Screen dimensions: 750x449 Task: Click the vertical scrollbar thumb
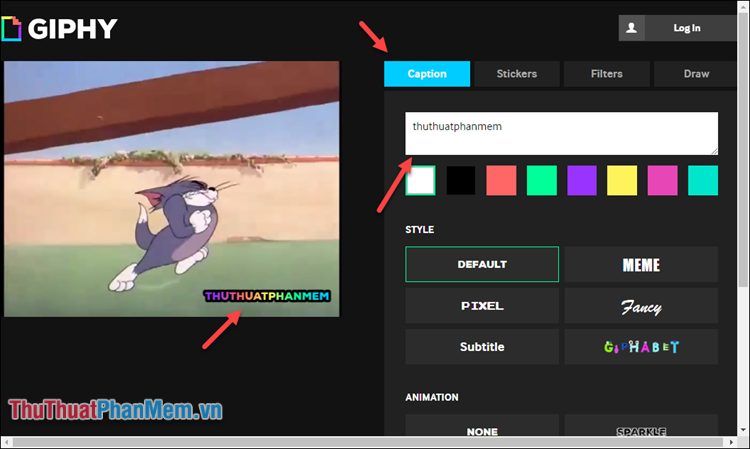click(743, 151)
